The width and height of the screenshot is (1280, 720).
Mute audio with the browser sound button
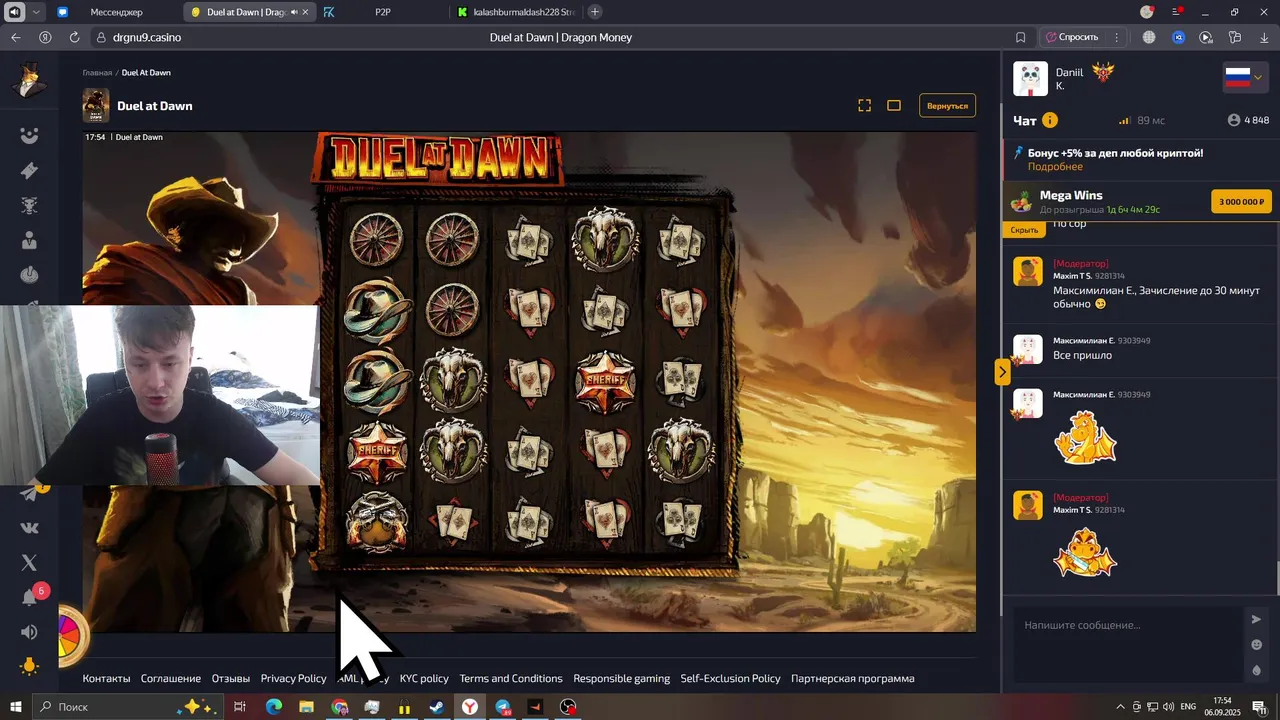(x=14, y=12)
